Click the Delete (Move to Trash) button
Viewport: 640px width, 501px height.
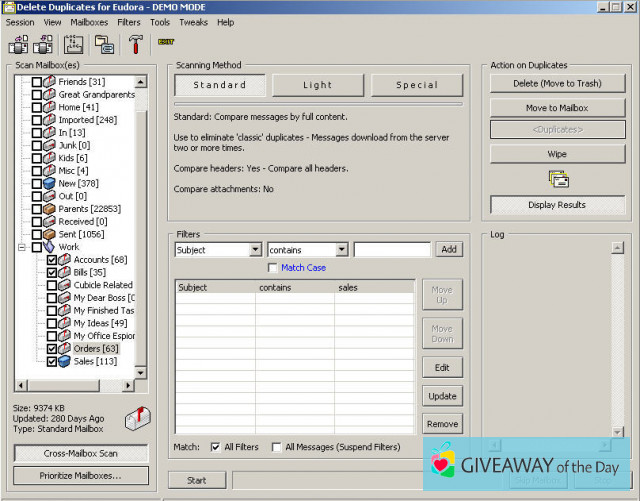coord(558,83)
